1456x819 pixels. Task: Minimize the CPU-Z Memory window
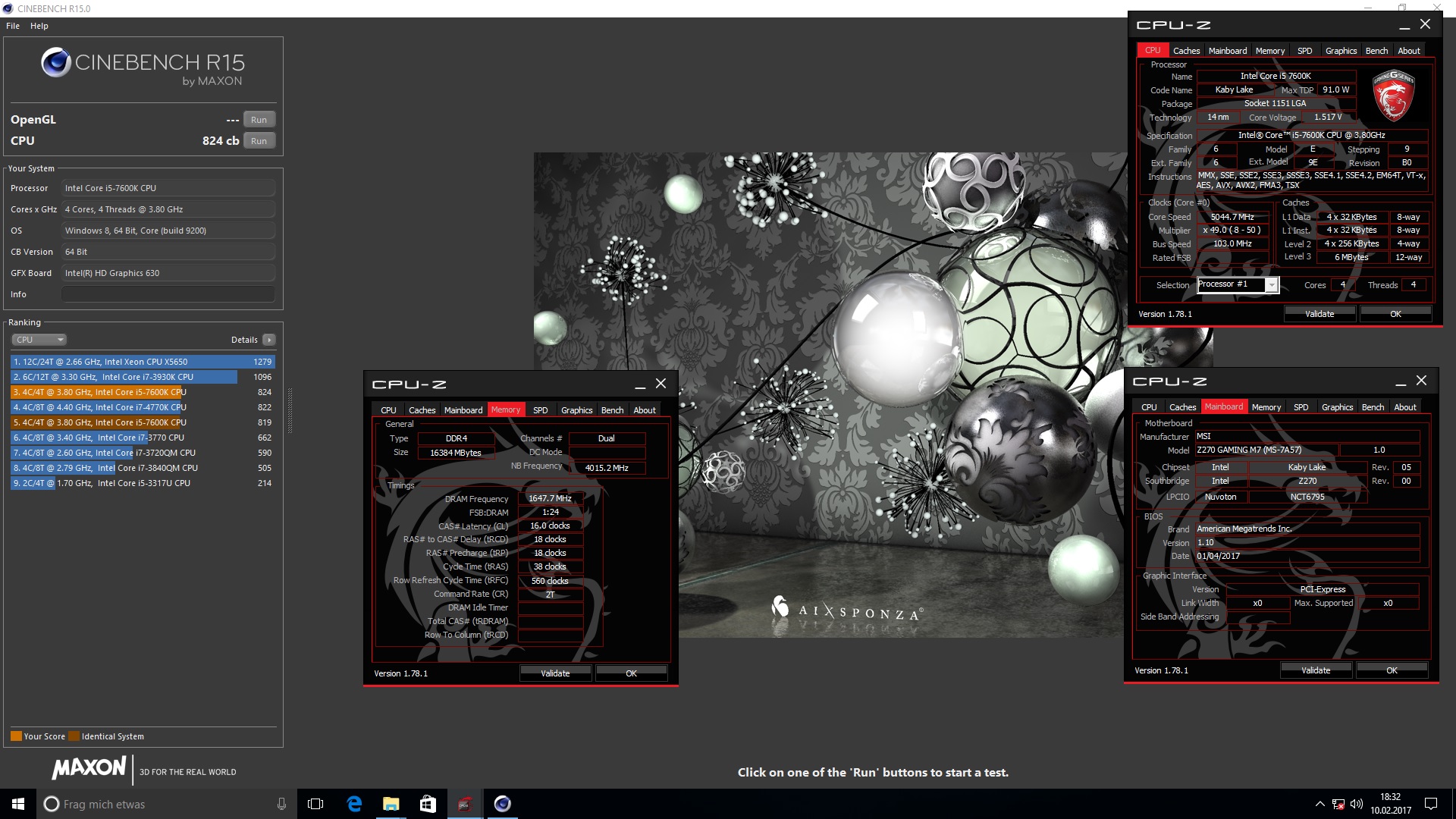pyautogui.click(x=640, y=384)
